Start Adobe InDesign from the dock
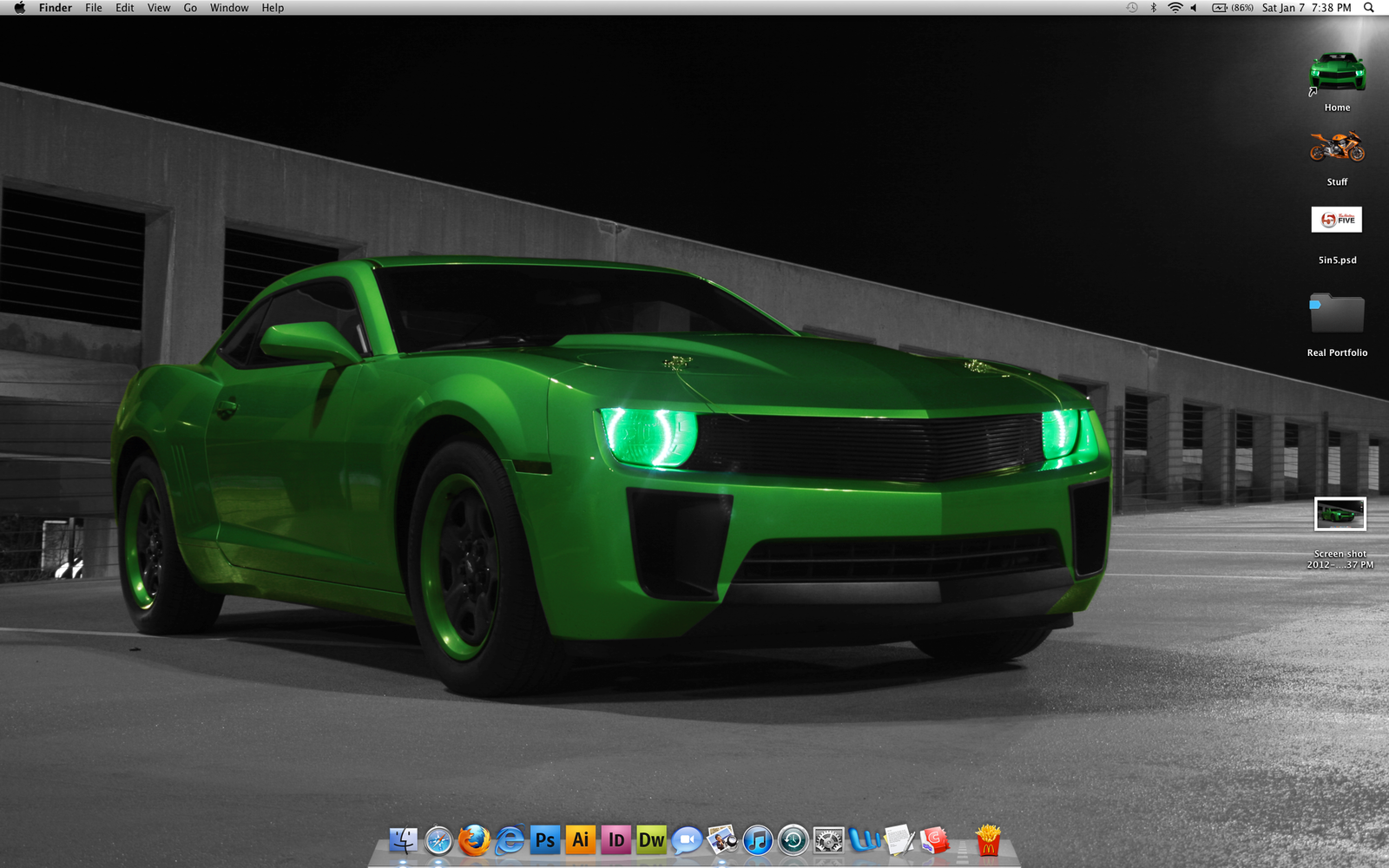The image size is (1389, 868). point(616,840)
